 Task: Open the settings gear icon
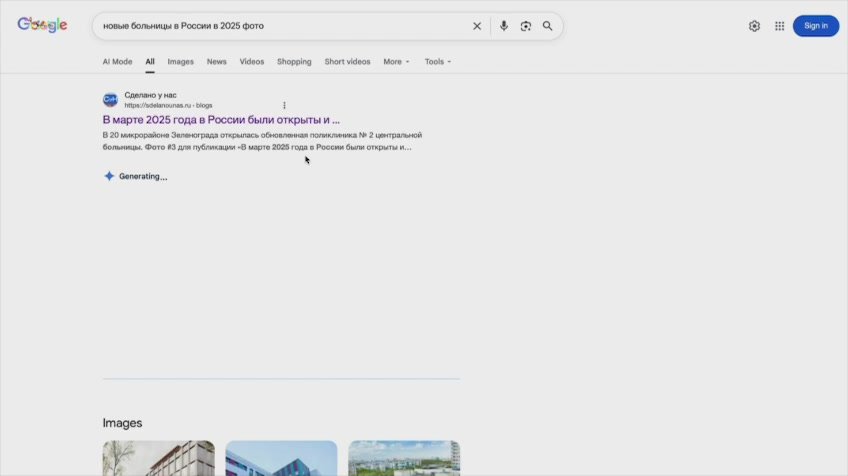(x=754, y=26)
